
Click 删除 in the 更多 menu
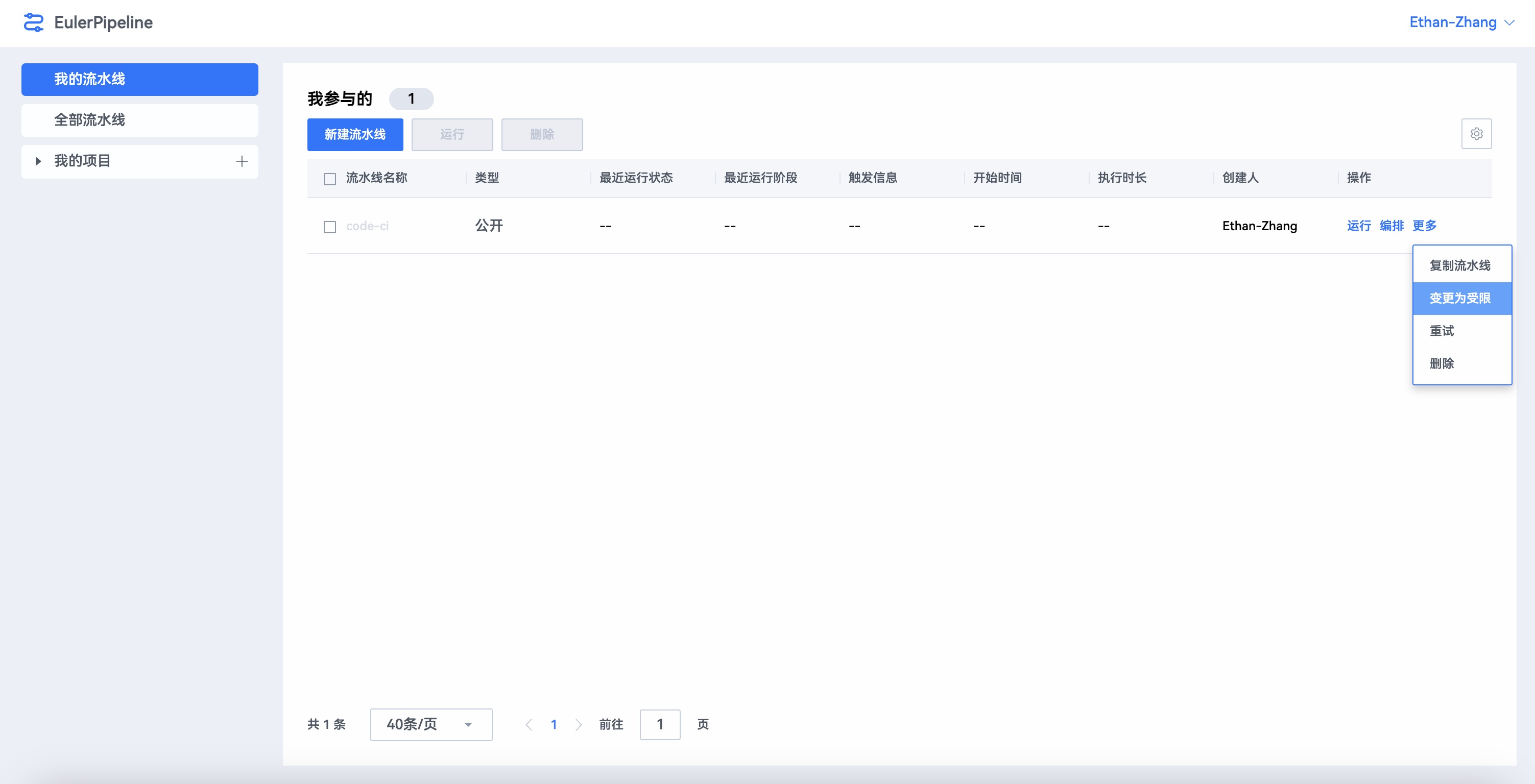pos(1442,363)
